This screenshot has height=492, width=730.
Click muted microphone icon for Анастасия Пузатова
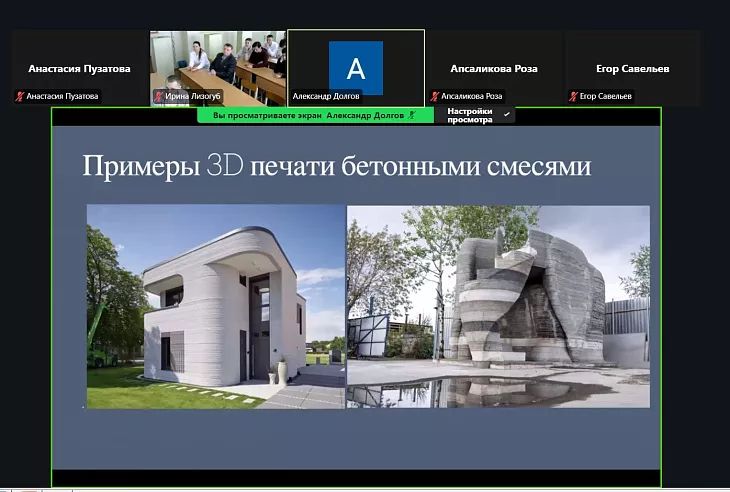tap(20, 96)
